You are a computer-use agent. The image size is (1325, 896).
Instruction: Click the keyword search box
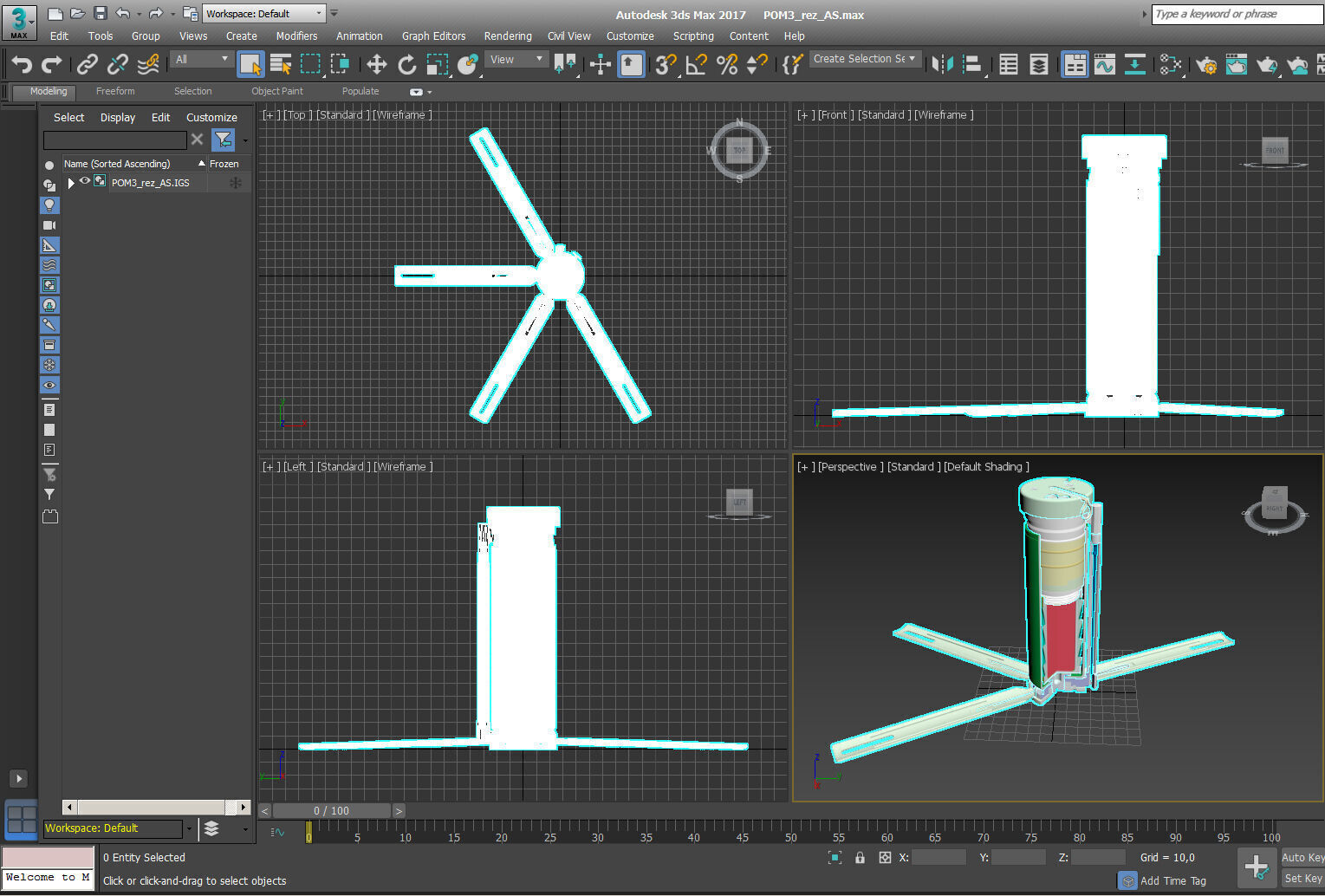pyautogui.click(x=1237, y=14)
